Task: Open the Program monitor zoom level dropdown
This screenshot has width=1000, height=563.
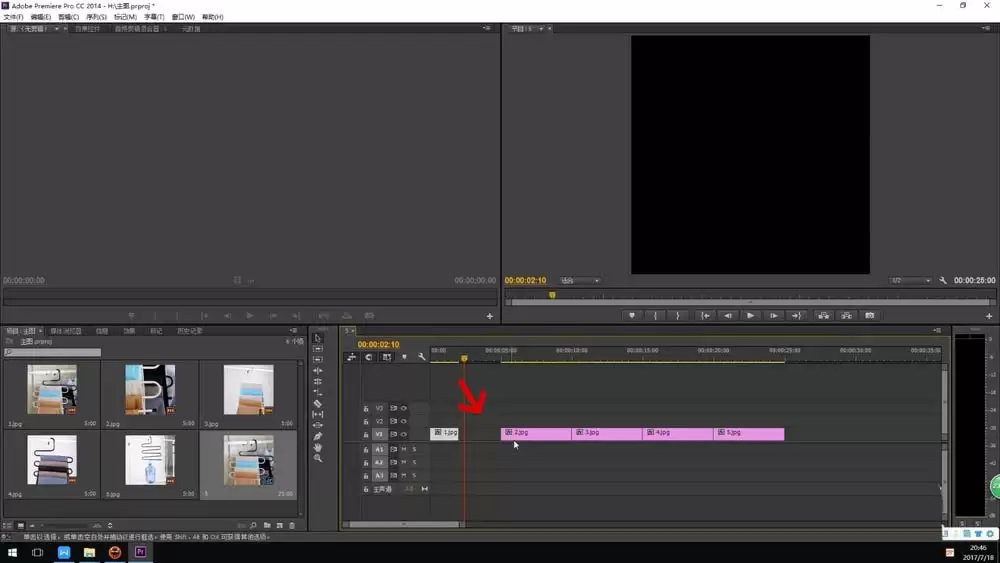Action: (x=580, y=281)
